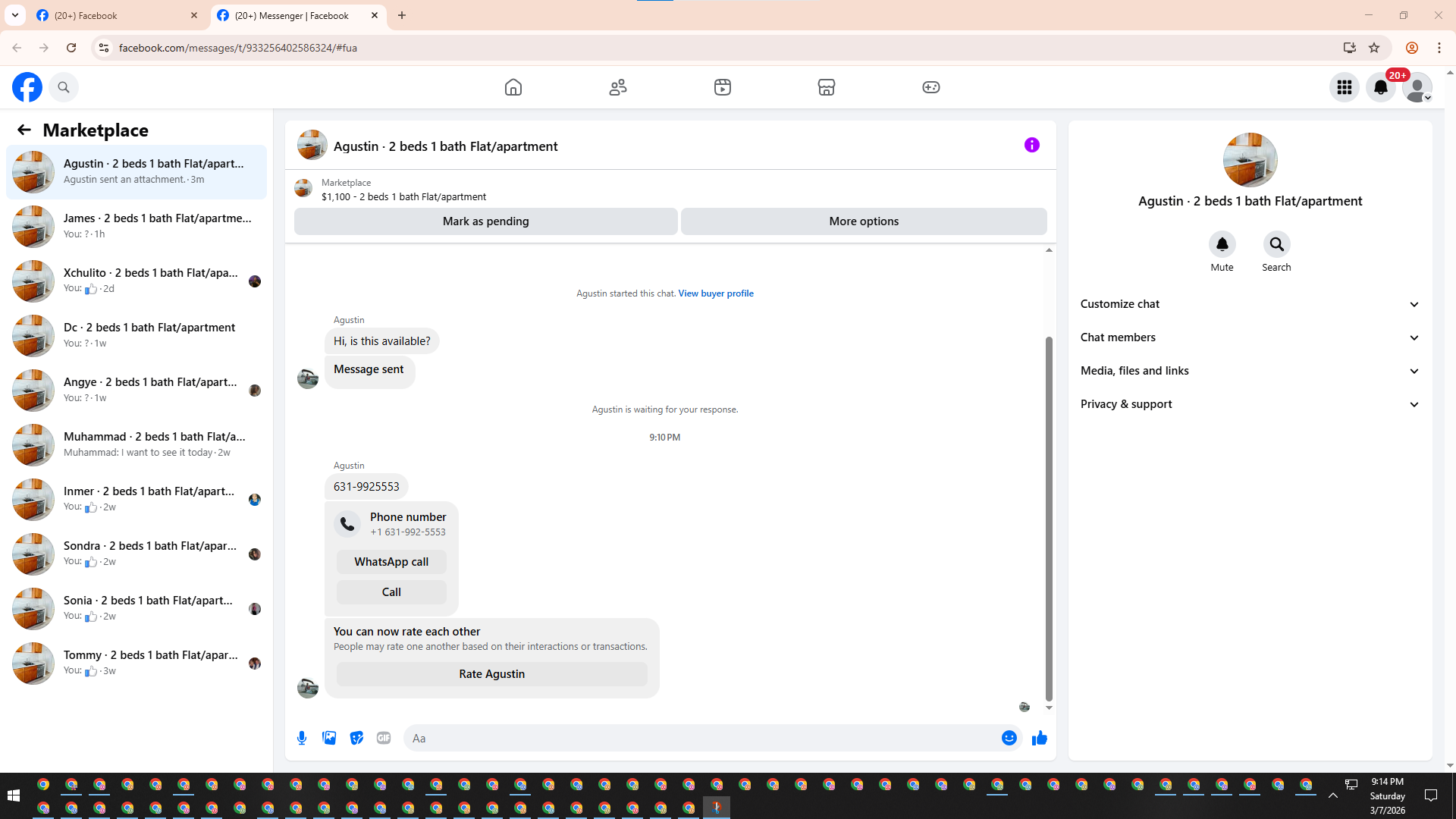
Task: Open the View buyer profile link
Action: pyautogui.click(x=716, y=293)
